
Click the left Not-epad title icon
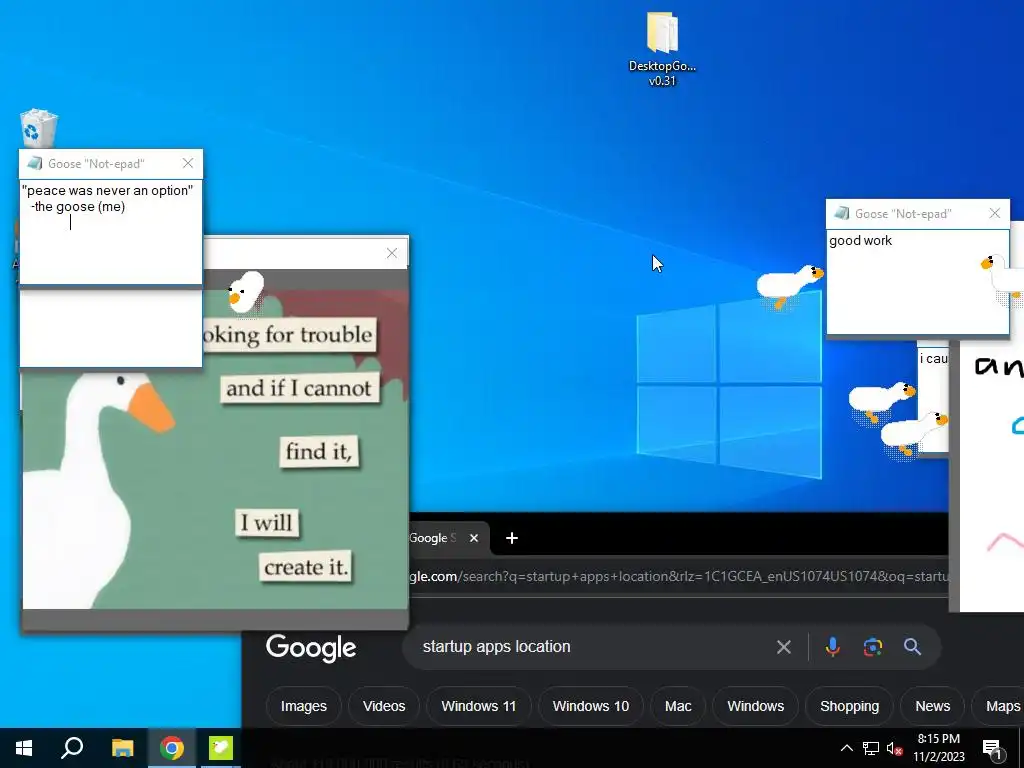(35, 163)
